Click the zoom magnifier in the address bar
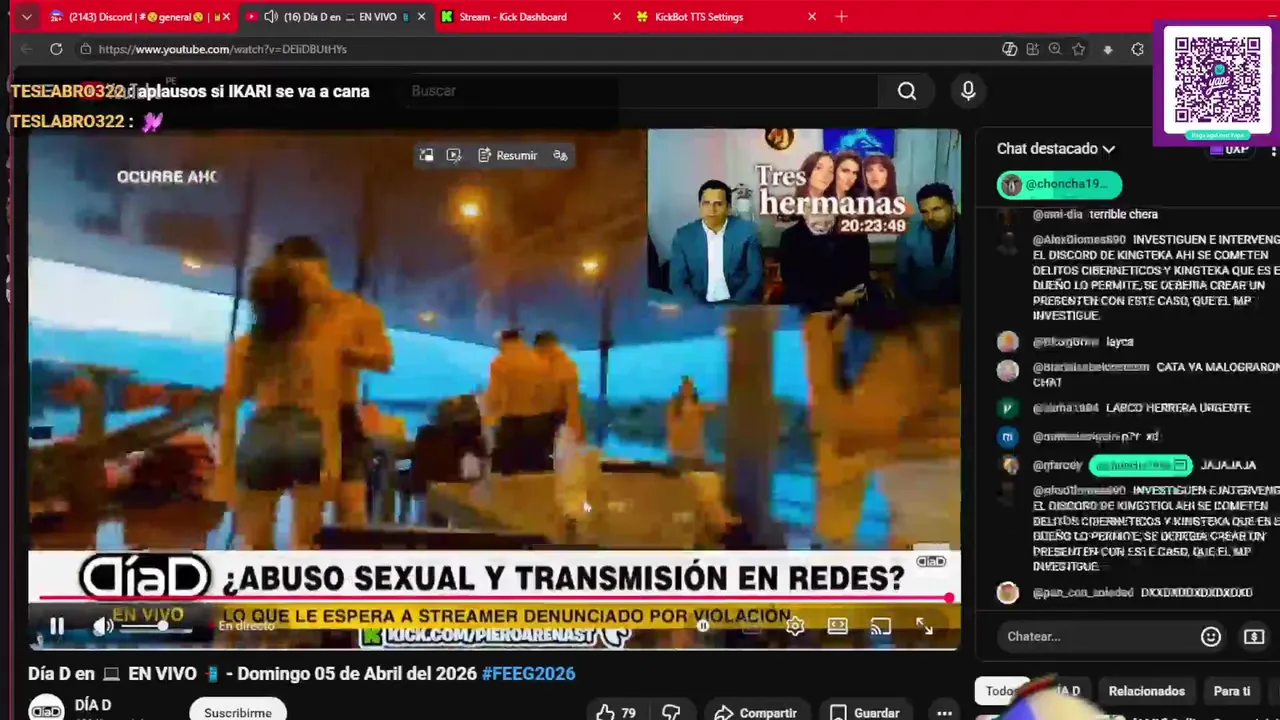The image size is (1280, 720). tap(1055, 49)
